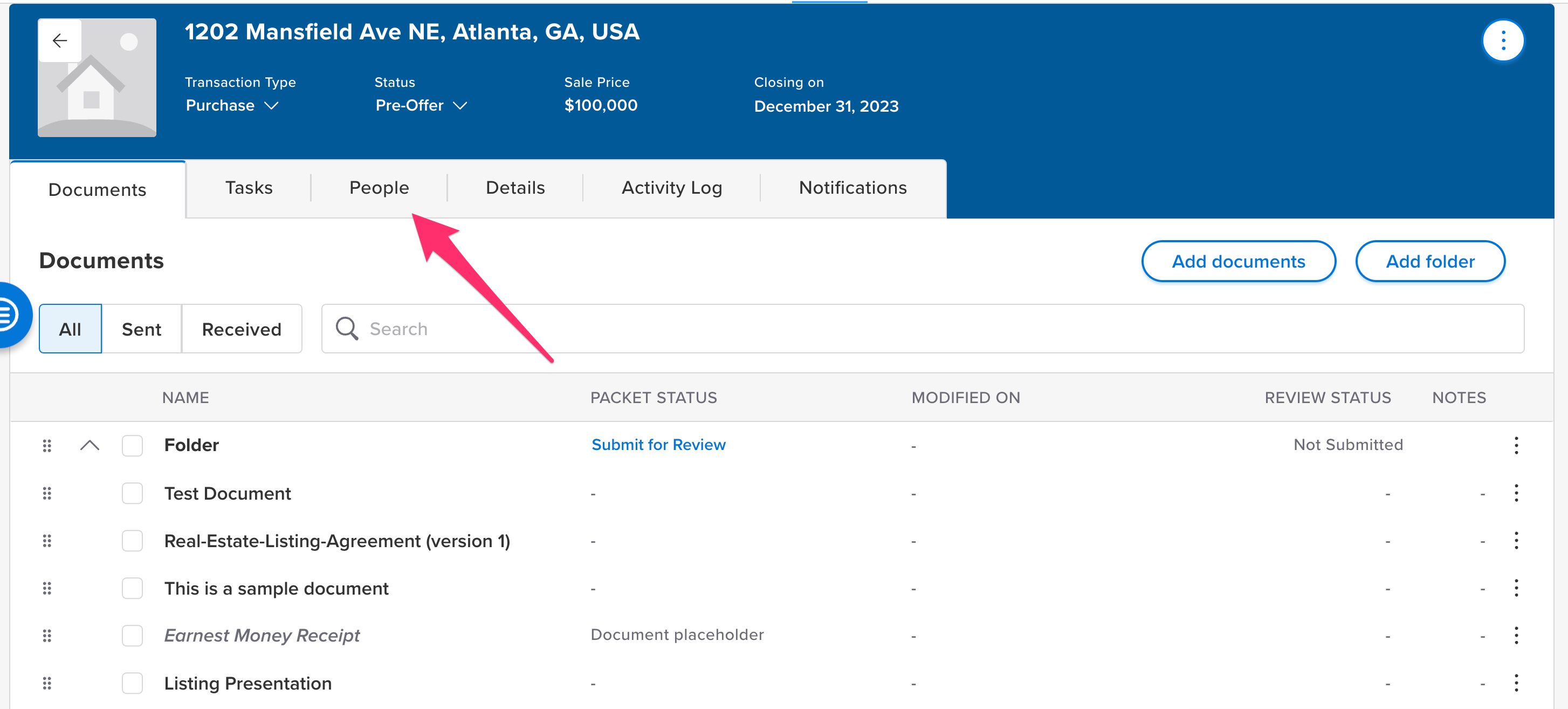Viewport: 1568px width, 709px height.
Task: Open Earnest Money Receipt row options
Action: 1516,635
